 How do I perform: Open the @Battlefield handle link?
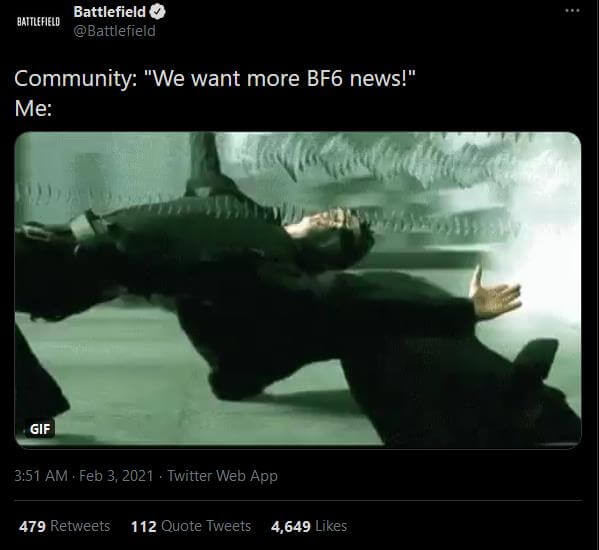[x=115, y=31]
